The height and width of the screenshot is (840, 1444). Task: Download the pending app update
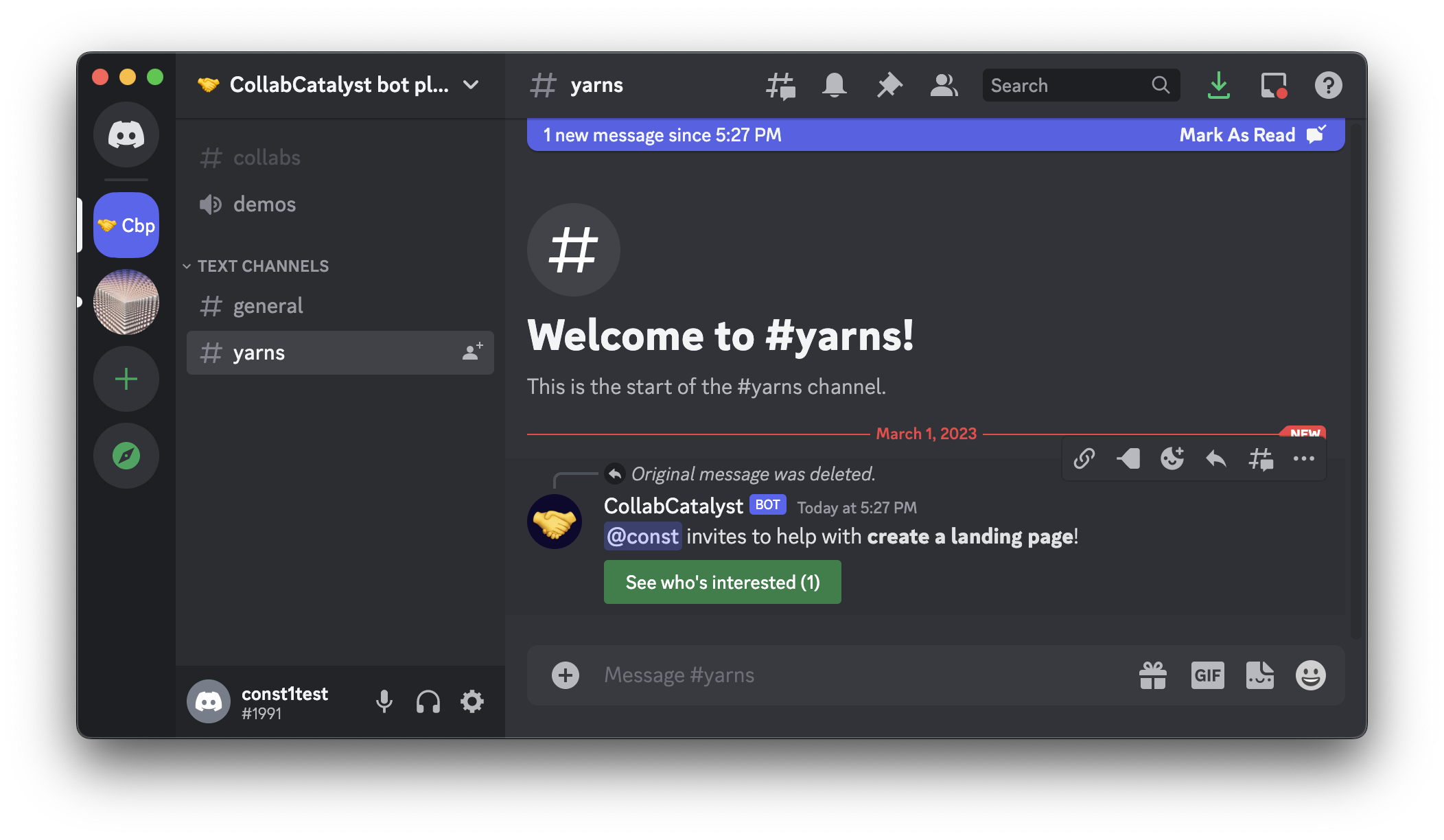coord(1219,85)
